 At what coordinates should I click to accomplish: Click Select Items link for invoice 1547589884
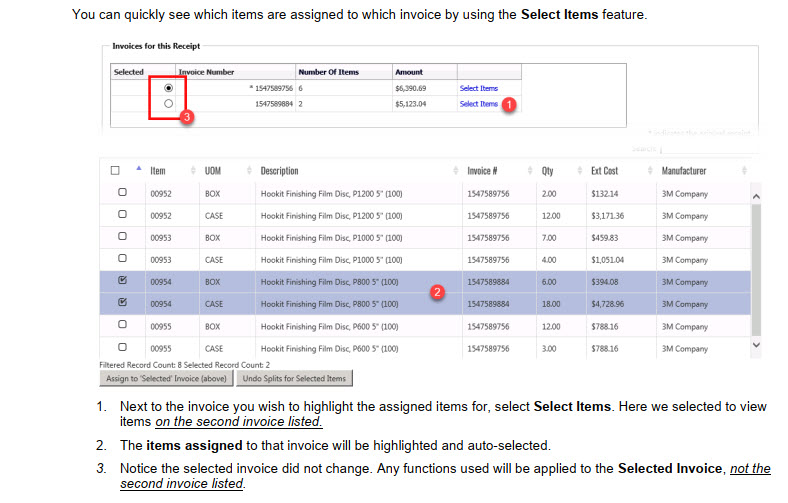(x=478, y=104)
